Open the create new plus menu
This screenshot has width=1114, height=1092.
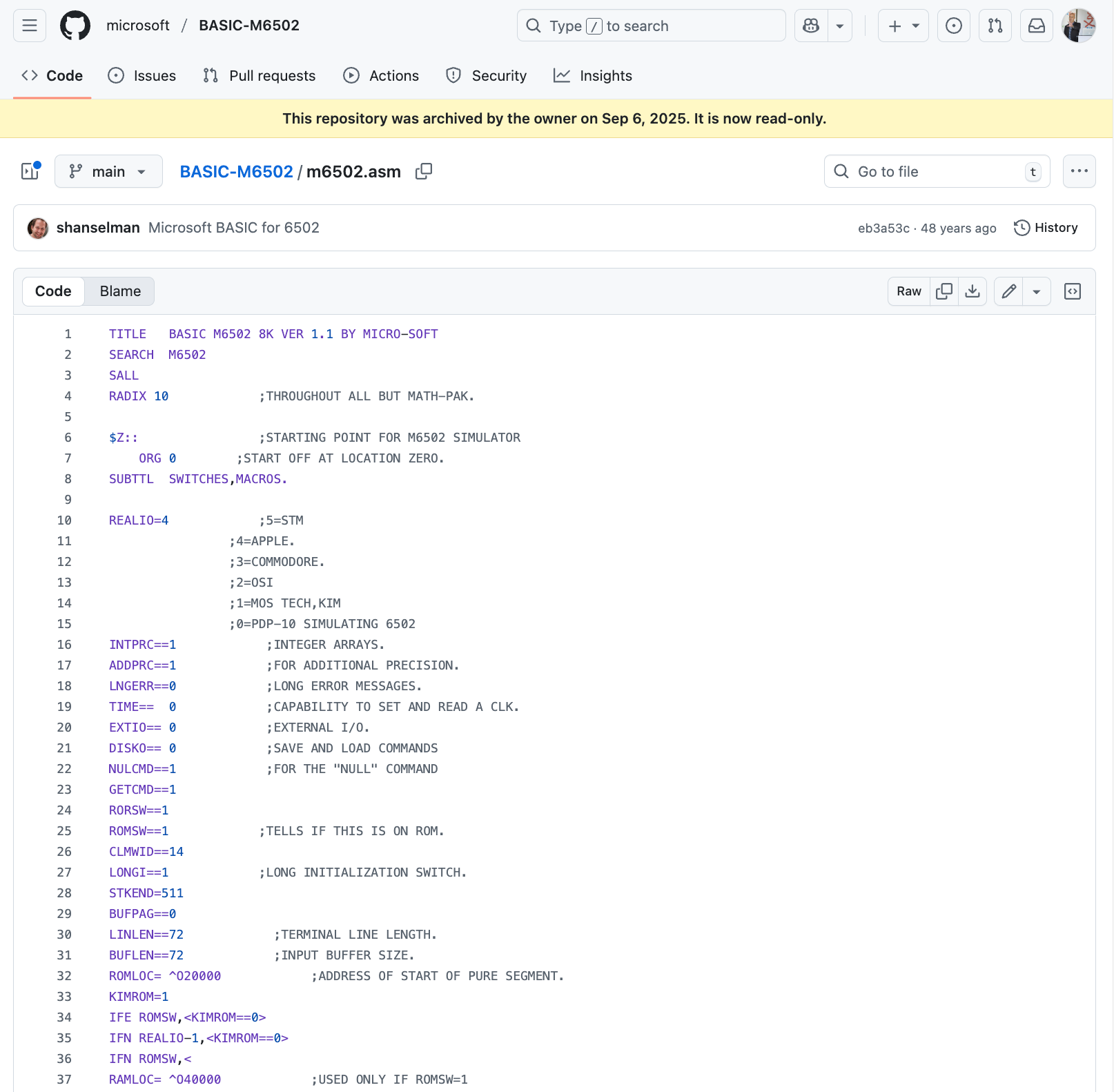point(903,26)
